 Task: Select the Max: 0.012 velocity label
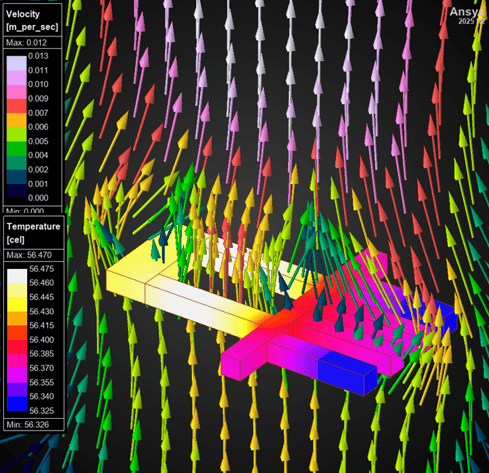[x=26, y=43]
